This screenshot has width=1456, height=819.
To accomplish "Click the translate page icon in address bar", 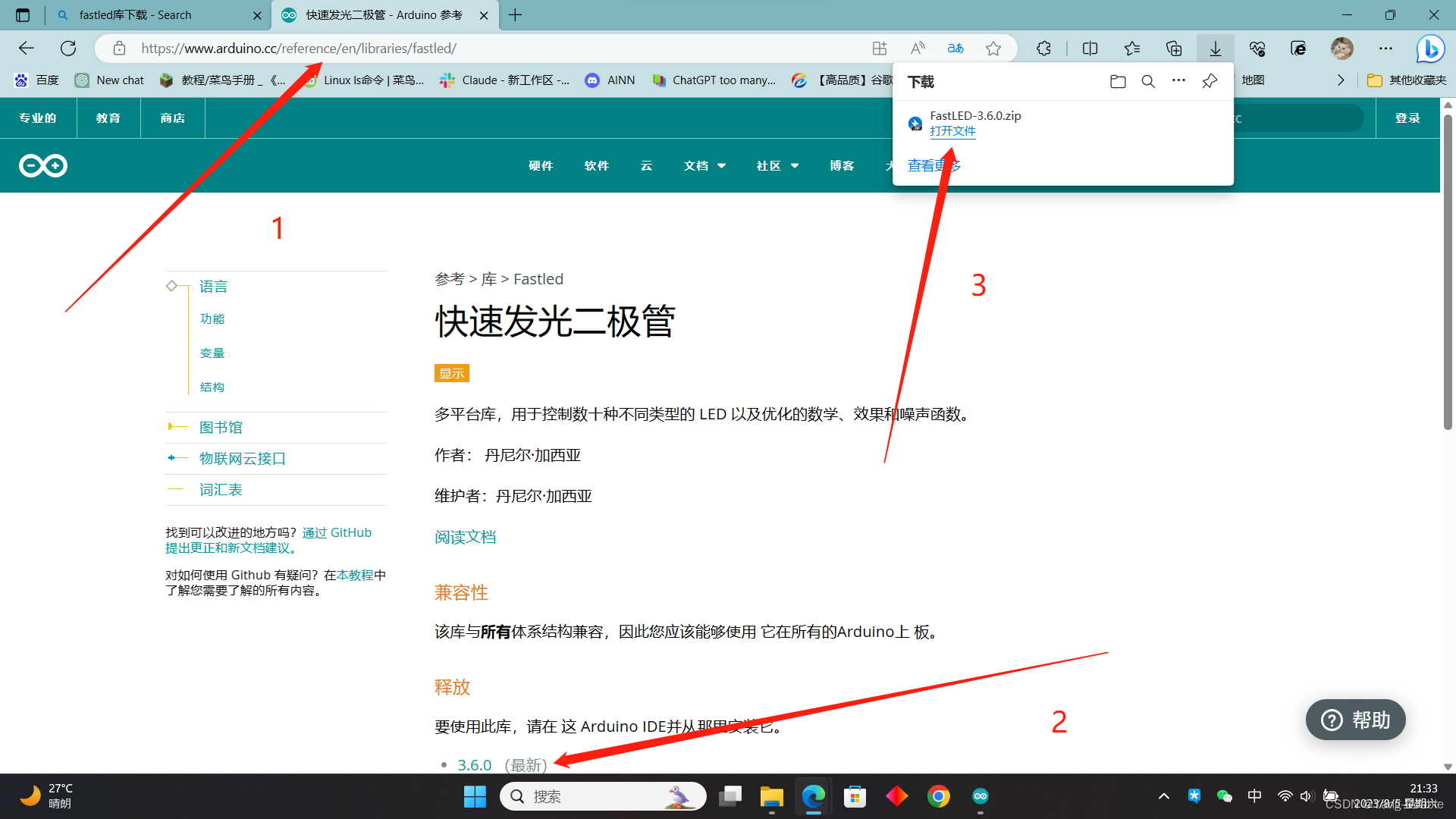I will pos(955,49).
